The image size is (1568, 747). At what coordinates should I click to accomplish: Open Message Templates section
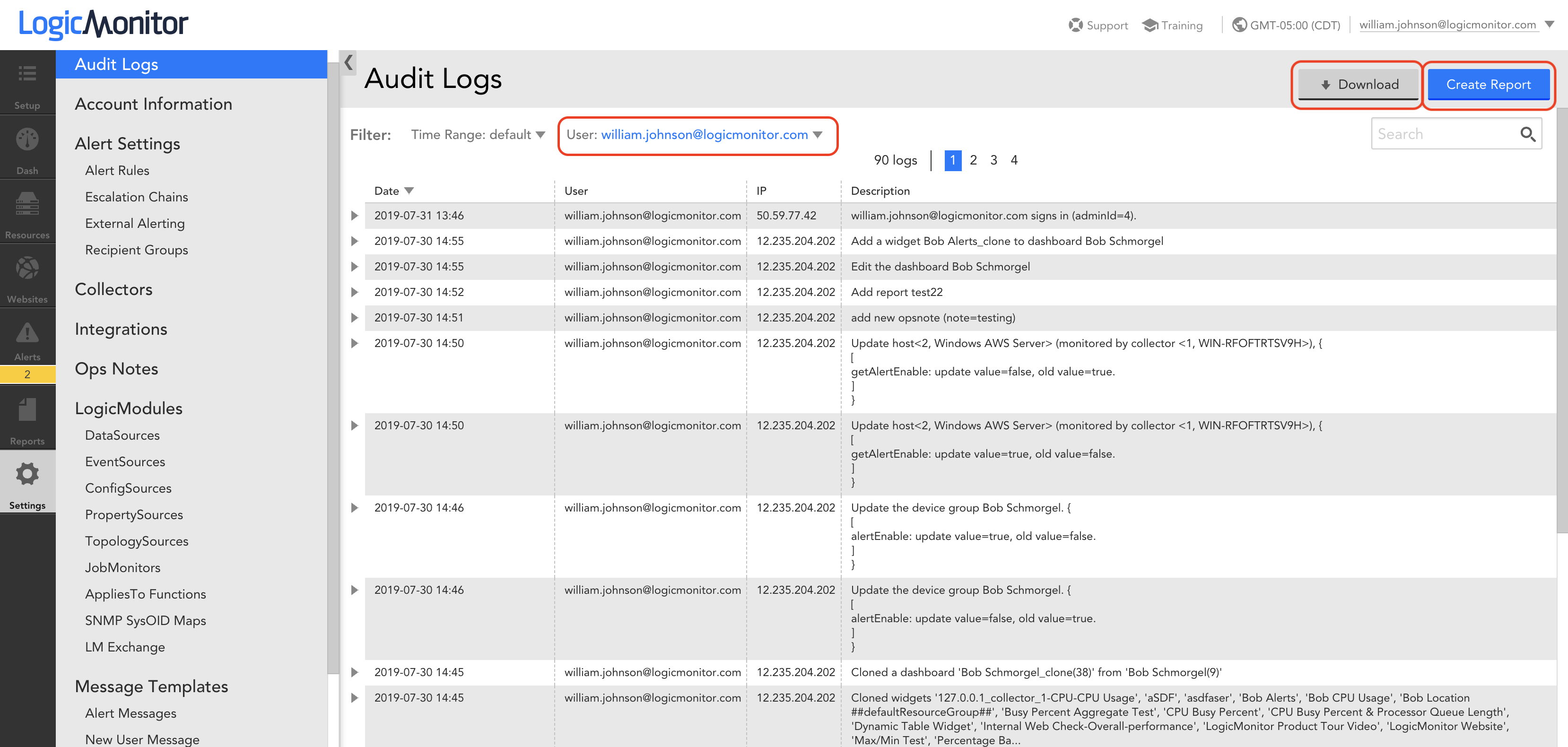point(151,687)
